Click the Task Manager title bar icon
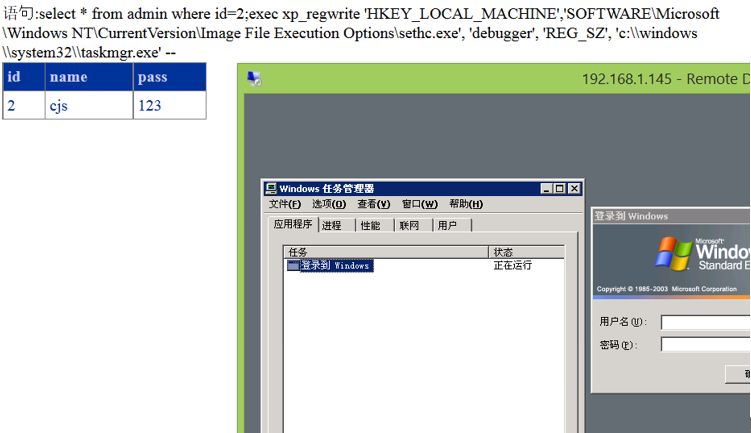 tap(271, 188)
